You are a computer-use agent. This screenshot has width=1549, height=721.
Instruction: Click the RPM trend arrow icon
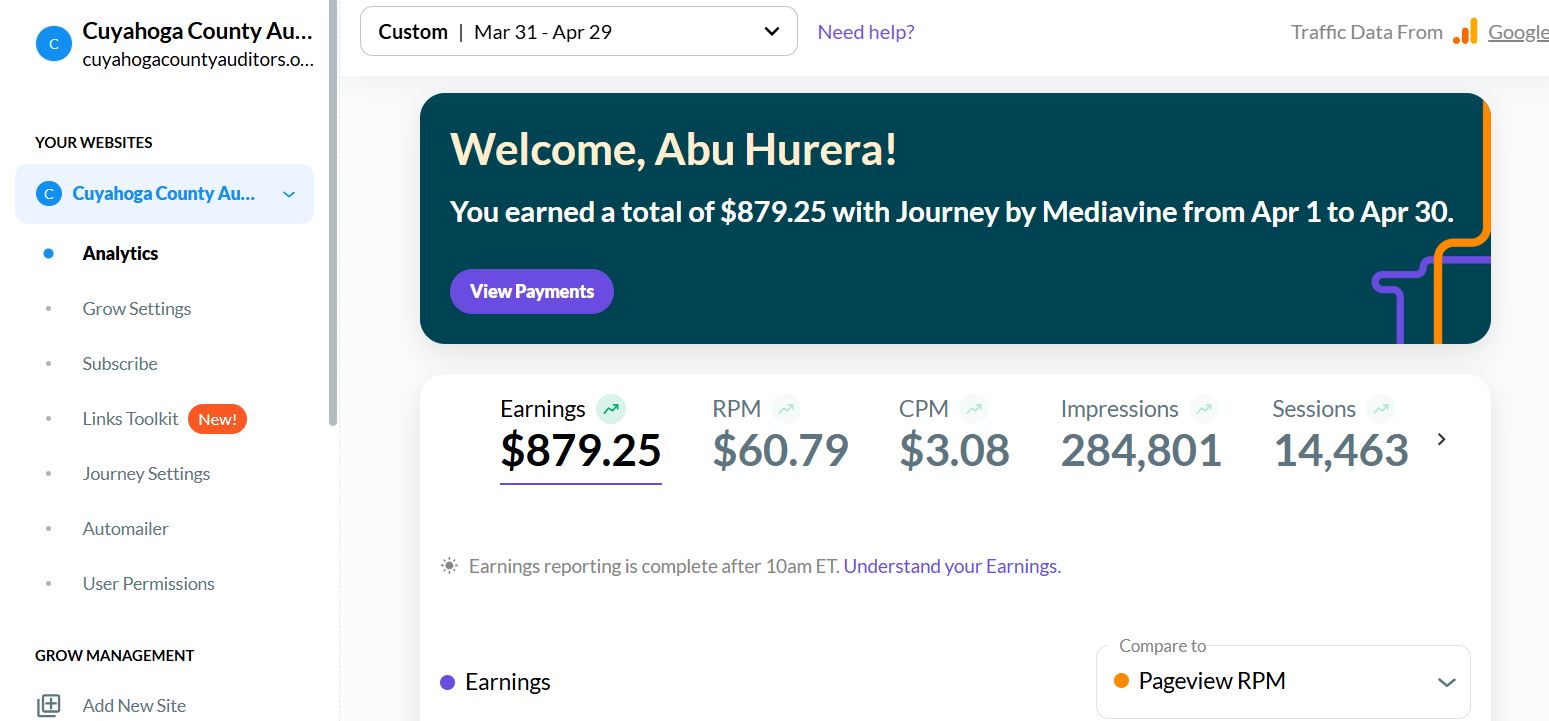pos(787,408)
